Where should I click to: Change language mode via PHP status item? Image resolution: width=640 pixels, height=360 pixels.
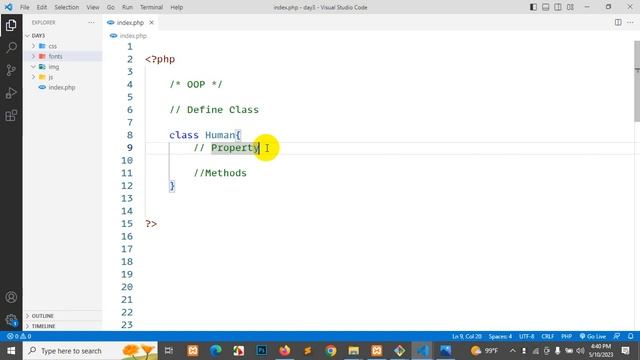[x=566, y=336]
